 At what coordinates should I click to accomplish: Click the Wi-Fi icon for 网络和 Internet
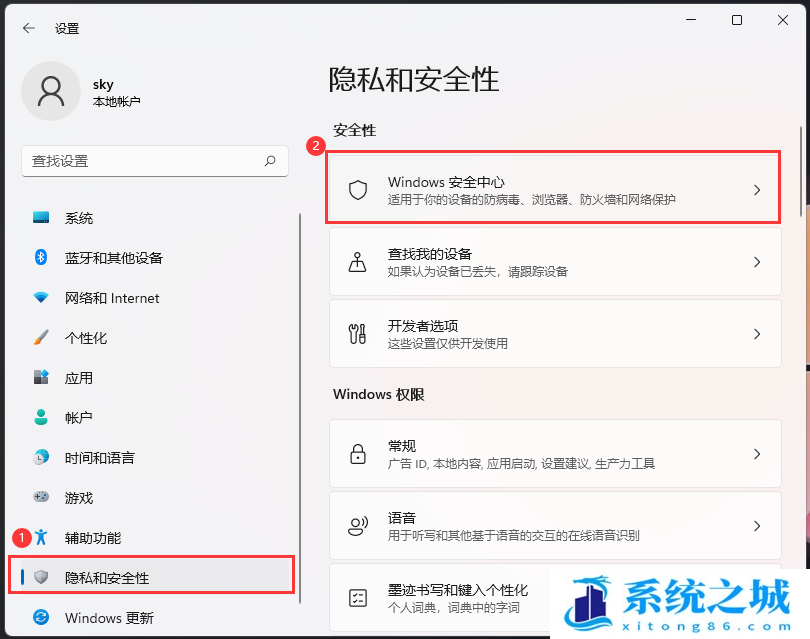point(41,298)
